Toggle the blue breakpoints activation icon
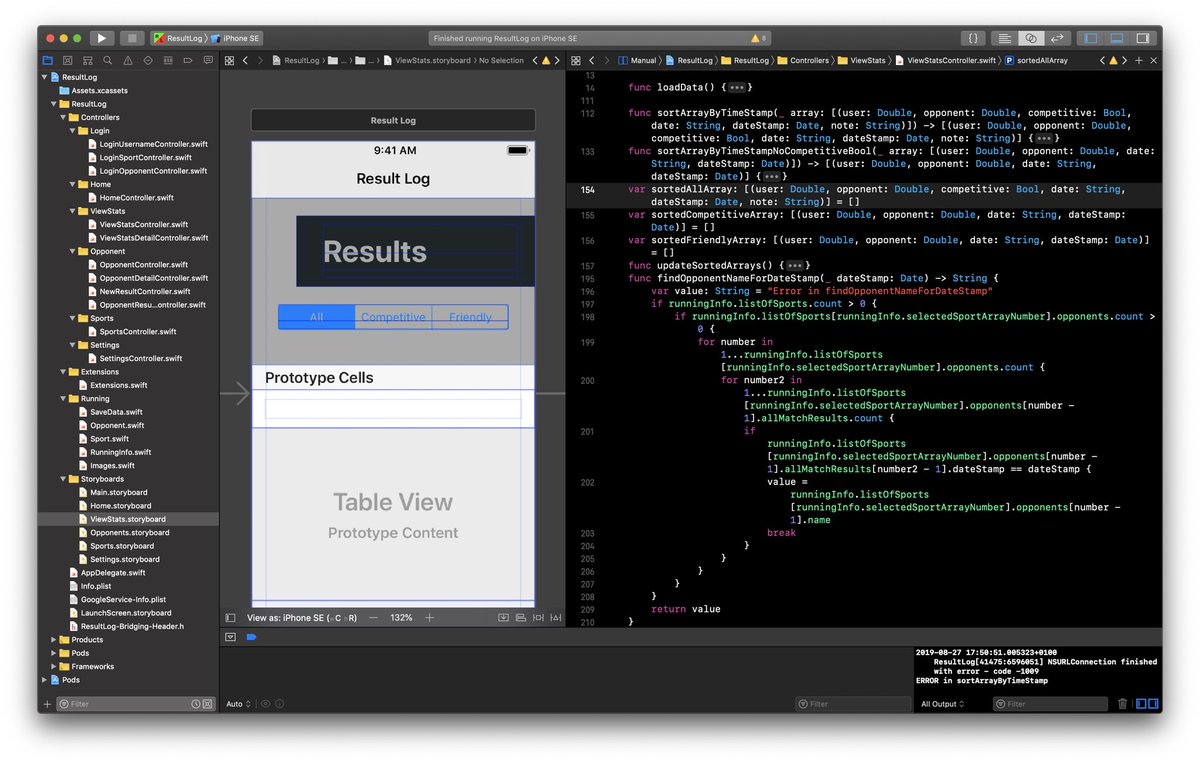 click(x=251, y=637)
